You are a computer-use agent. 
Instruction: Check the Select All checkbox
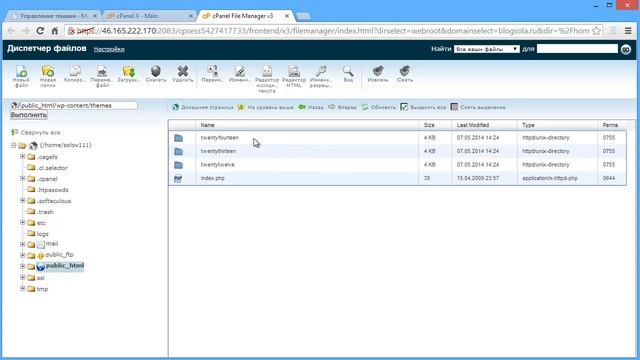coord(404,107)
